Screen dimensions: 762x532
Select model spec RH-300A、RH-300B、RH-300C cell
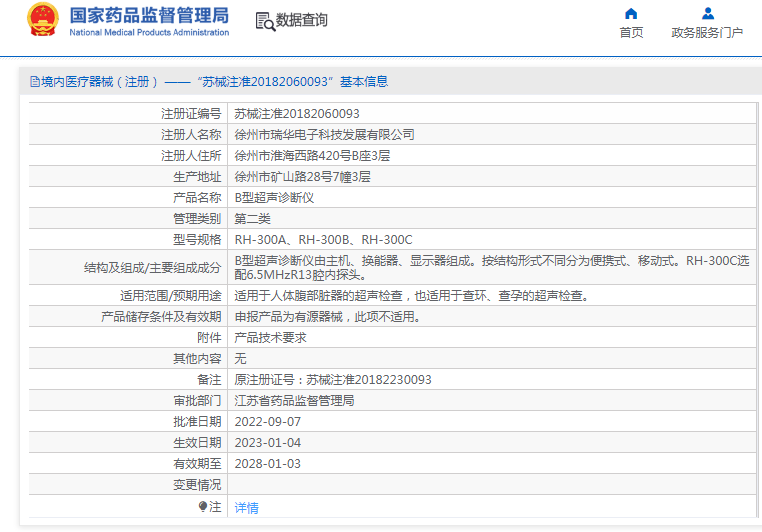323,240
